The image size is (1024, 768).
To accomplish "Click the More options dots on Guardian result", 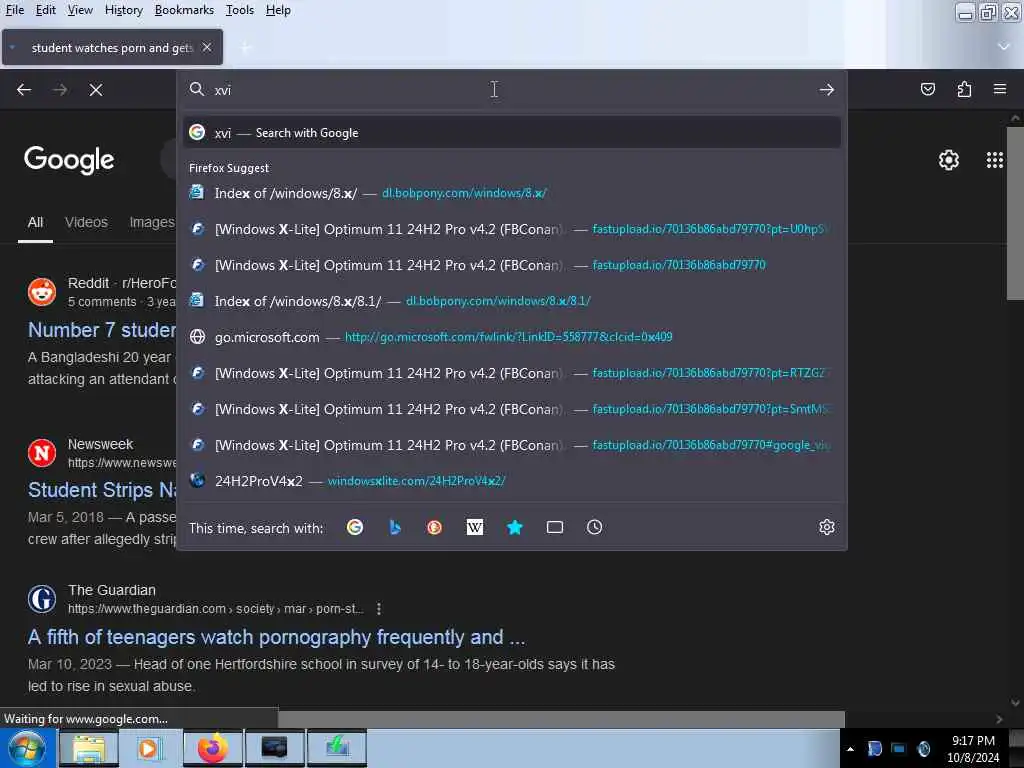I will tap(379, 609).
